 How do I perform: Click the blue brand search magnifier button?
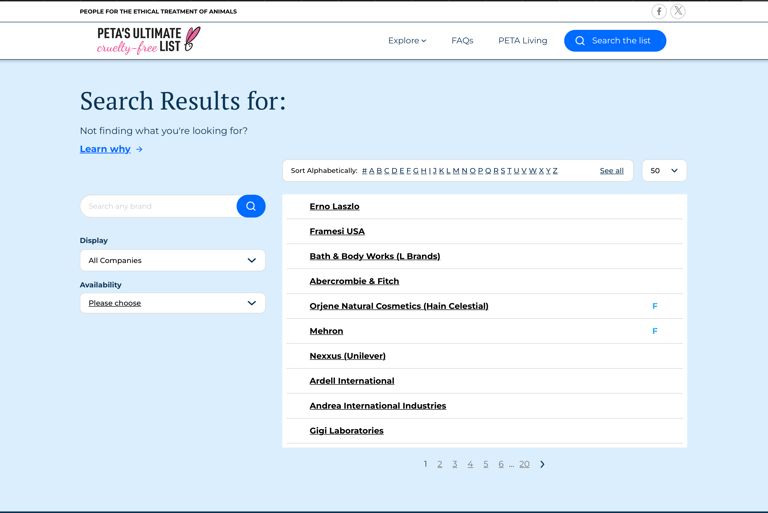(x=251, y=206)
